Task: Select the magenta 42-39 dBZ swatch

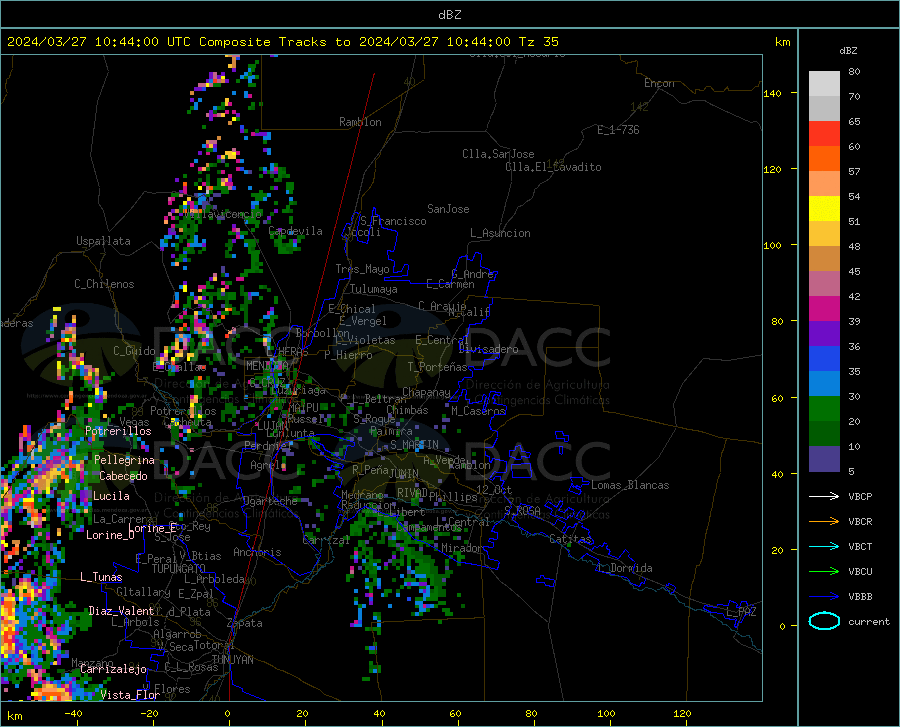Action: [x=824, y=309]
